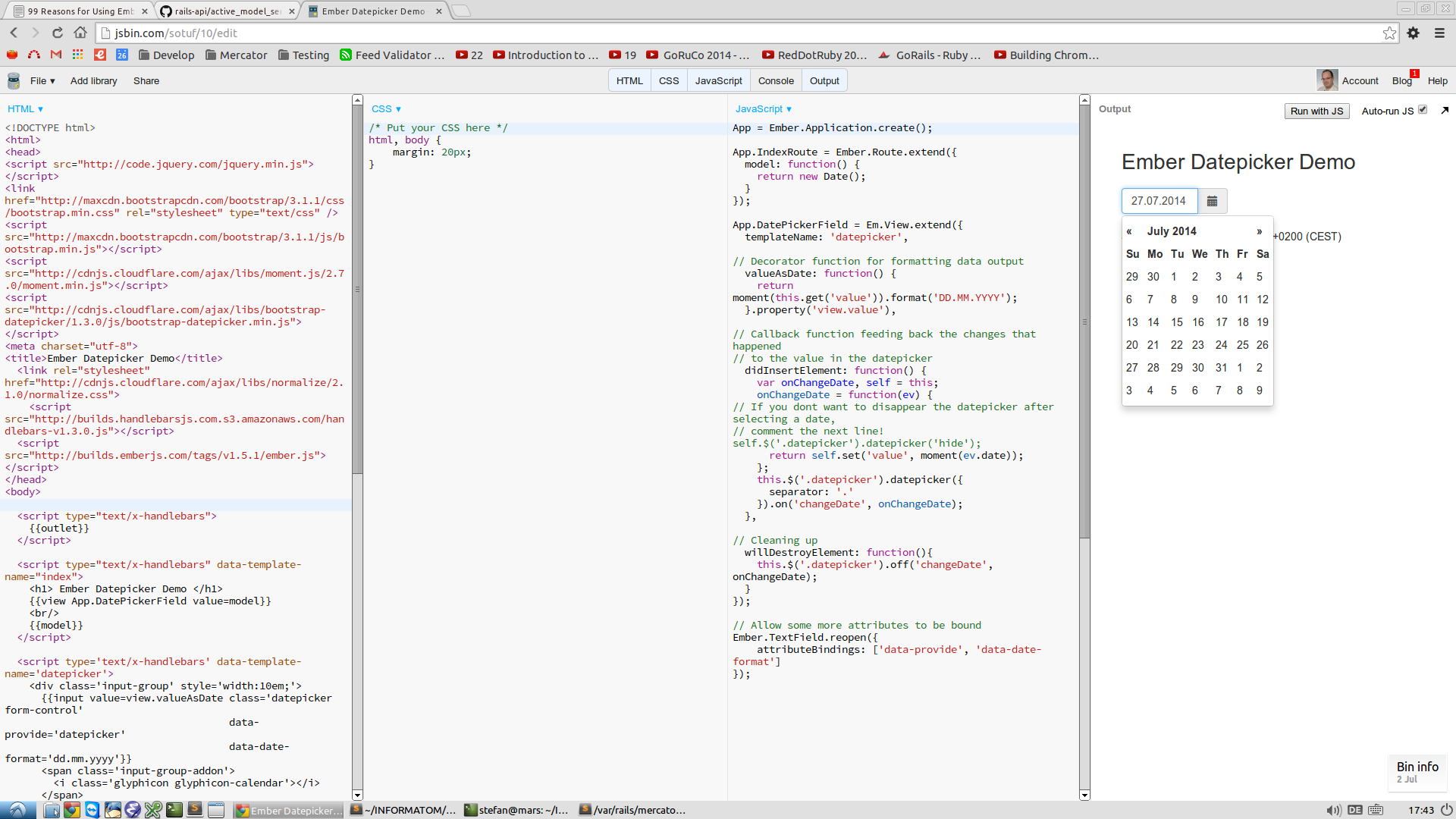
Task: Switch to the rails-api/active_model_serializers tab
Action: (227, 11)
